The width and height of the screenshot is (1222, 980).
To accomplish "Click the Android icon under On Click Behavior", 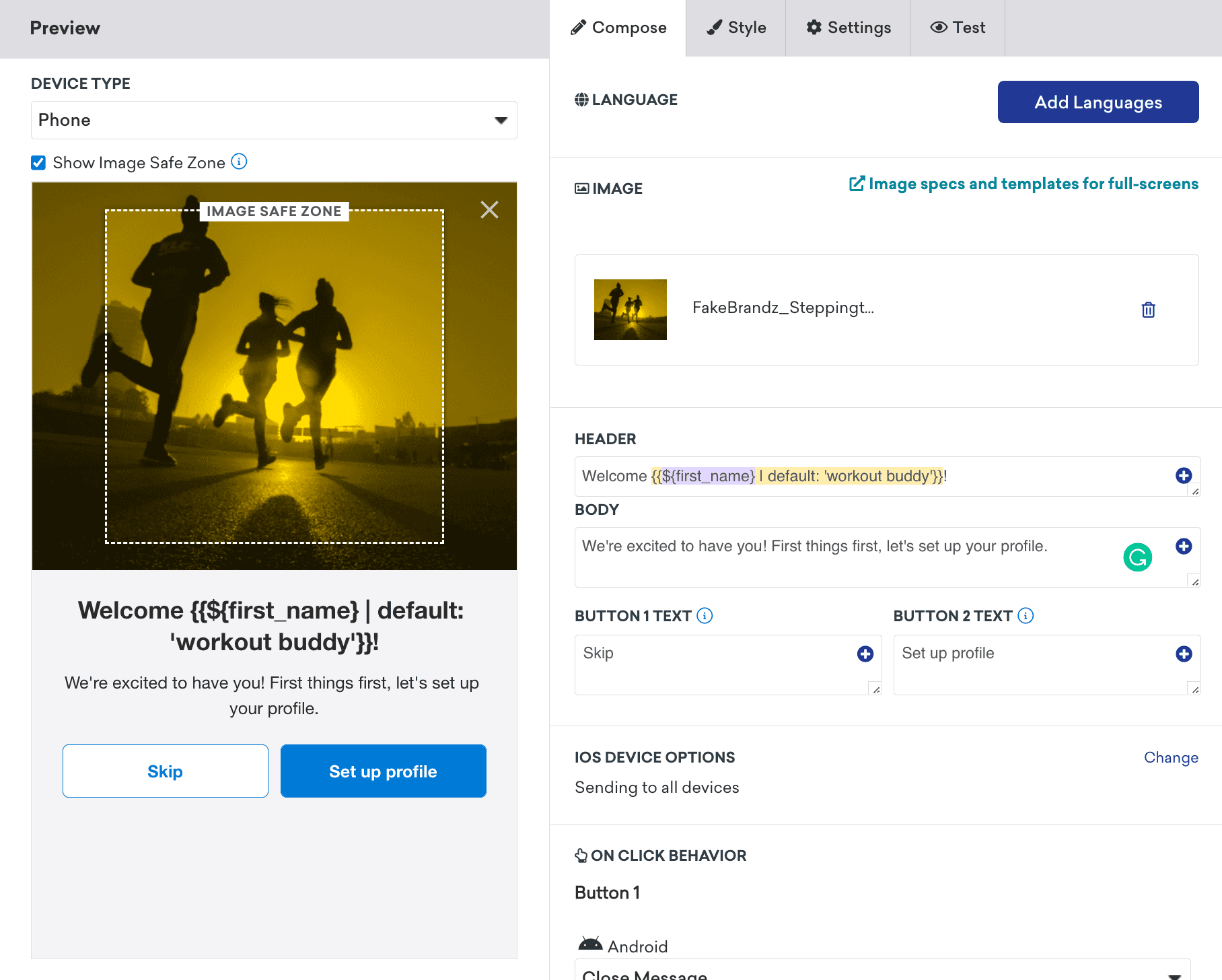I will [x=589, y=944].
